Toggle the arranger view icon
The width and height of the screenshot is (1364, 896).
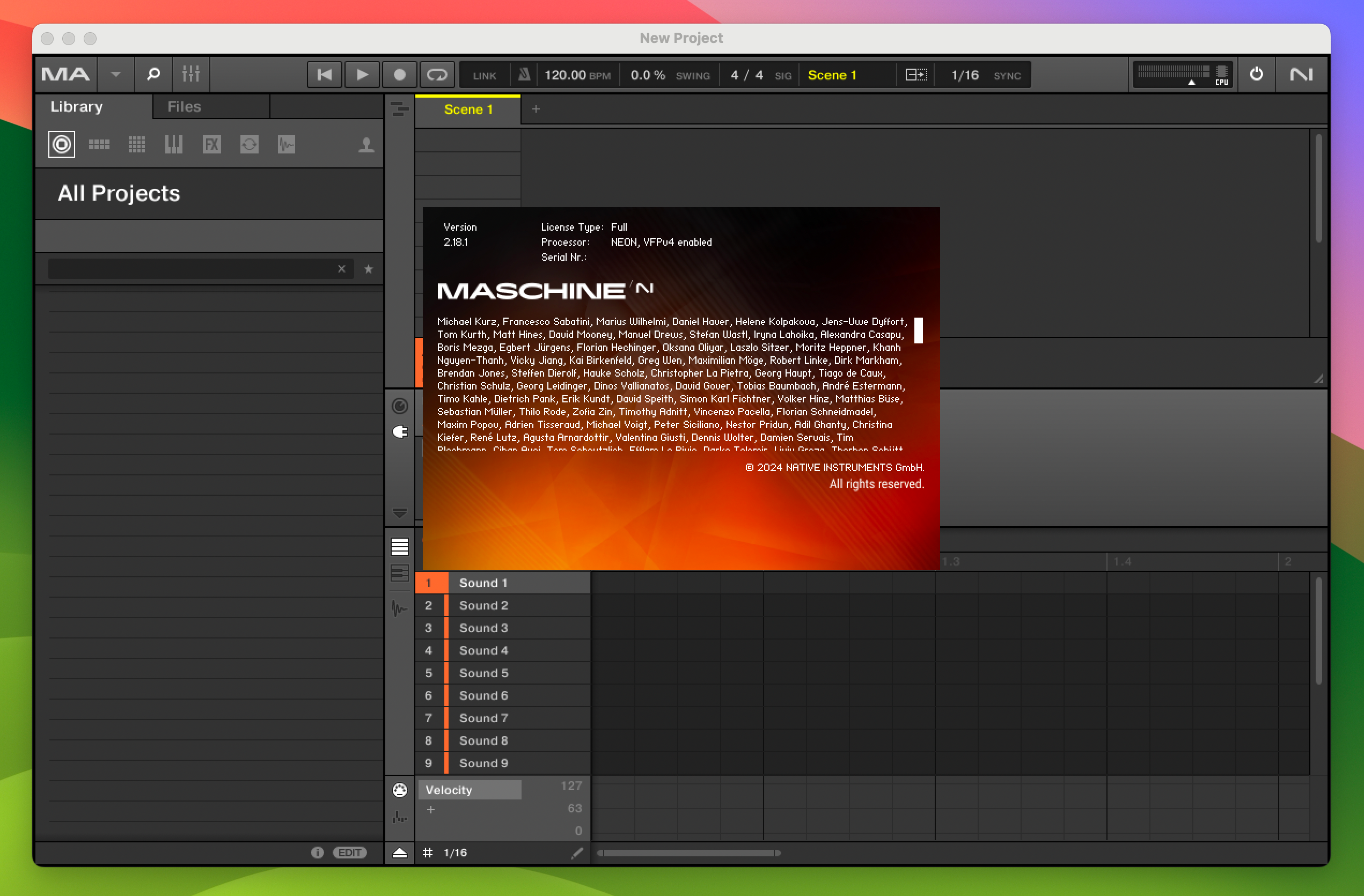[x=399, y=108]
